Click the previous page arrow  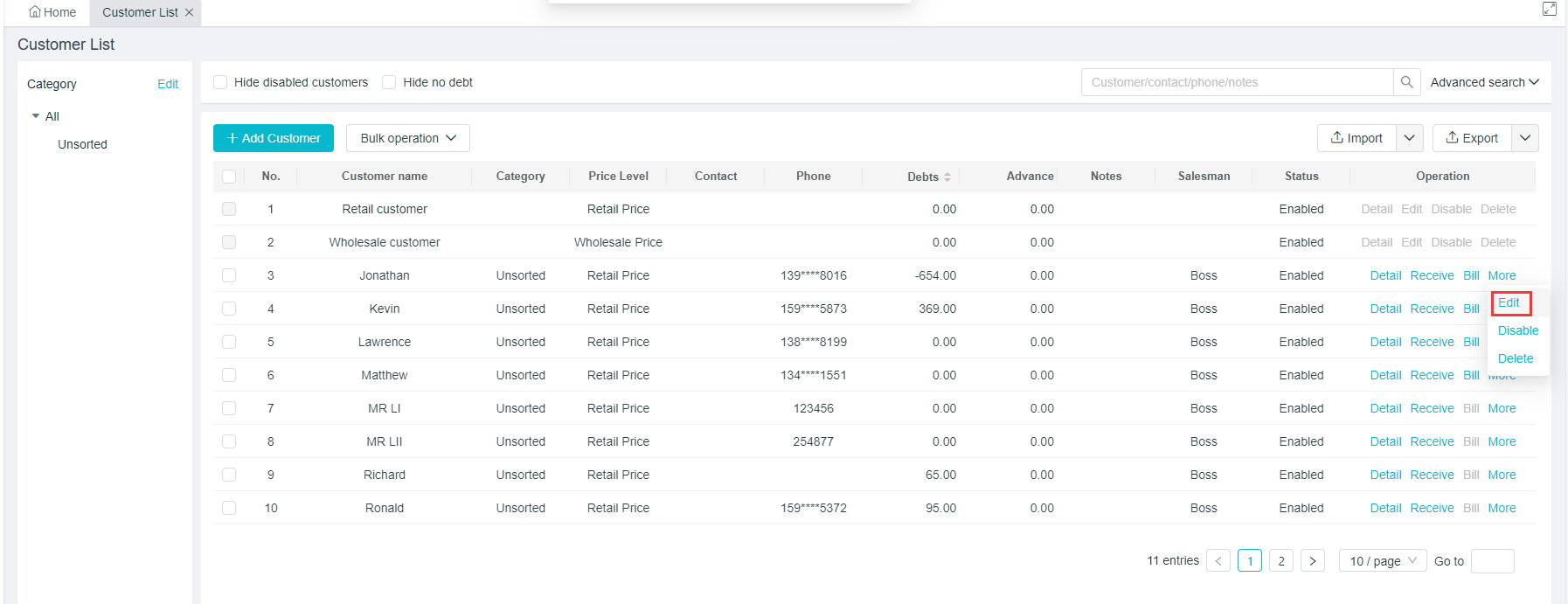pyautogui.click(x=1218, y=561)
